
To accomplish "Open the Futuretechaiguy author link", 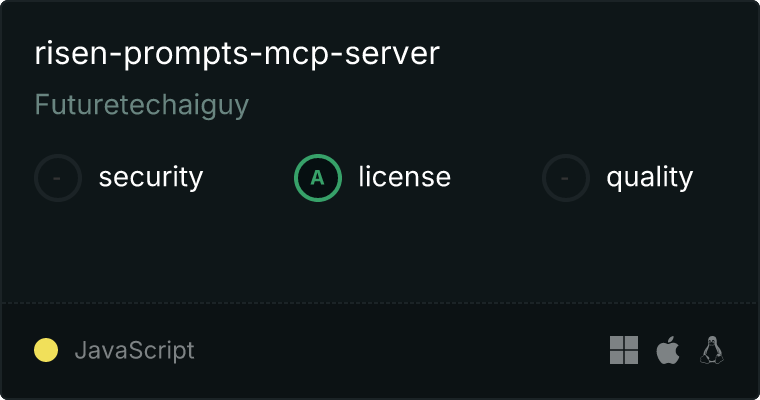I will [142, 105].
